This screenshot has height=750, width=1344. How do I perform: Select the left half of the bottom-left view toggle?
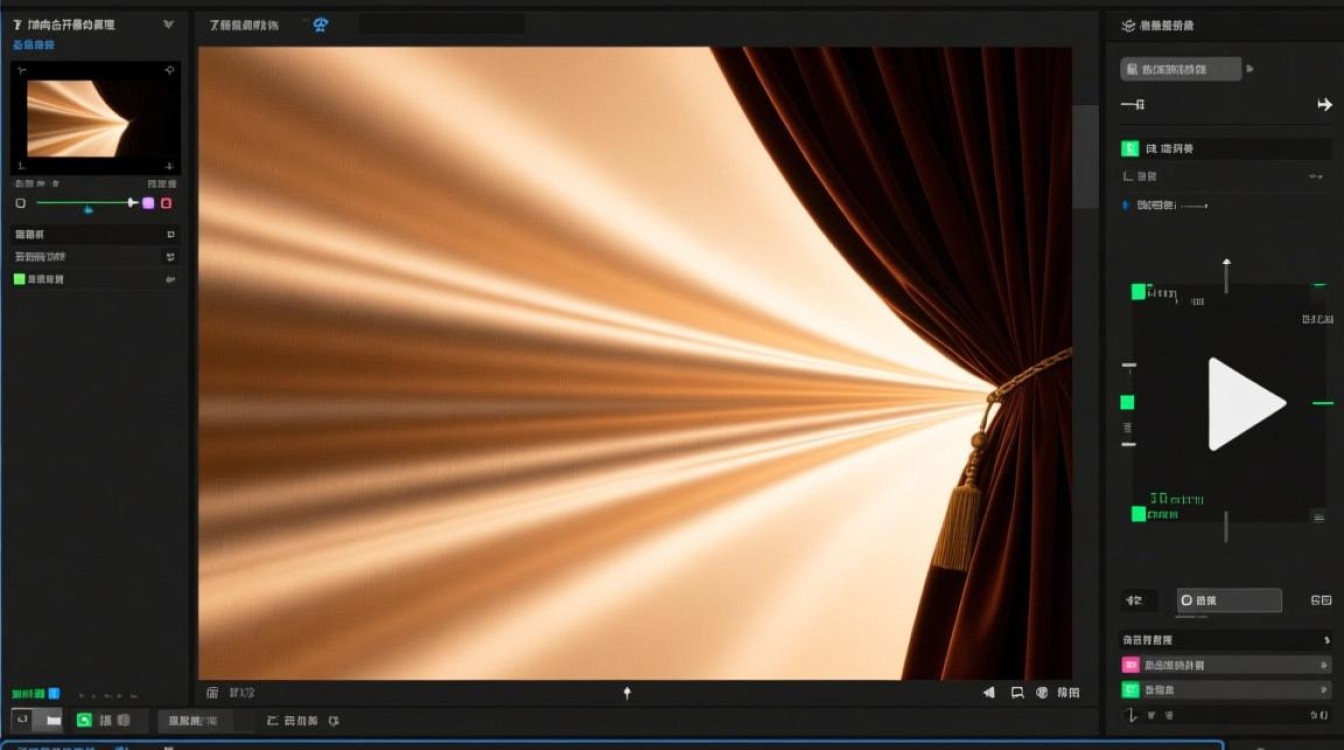[x=22, y=719]
